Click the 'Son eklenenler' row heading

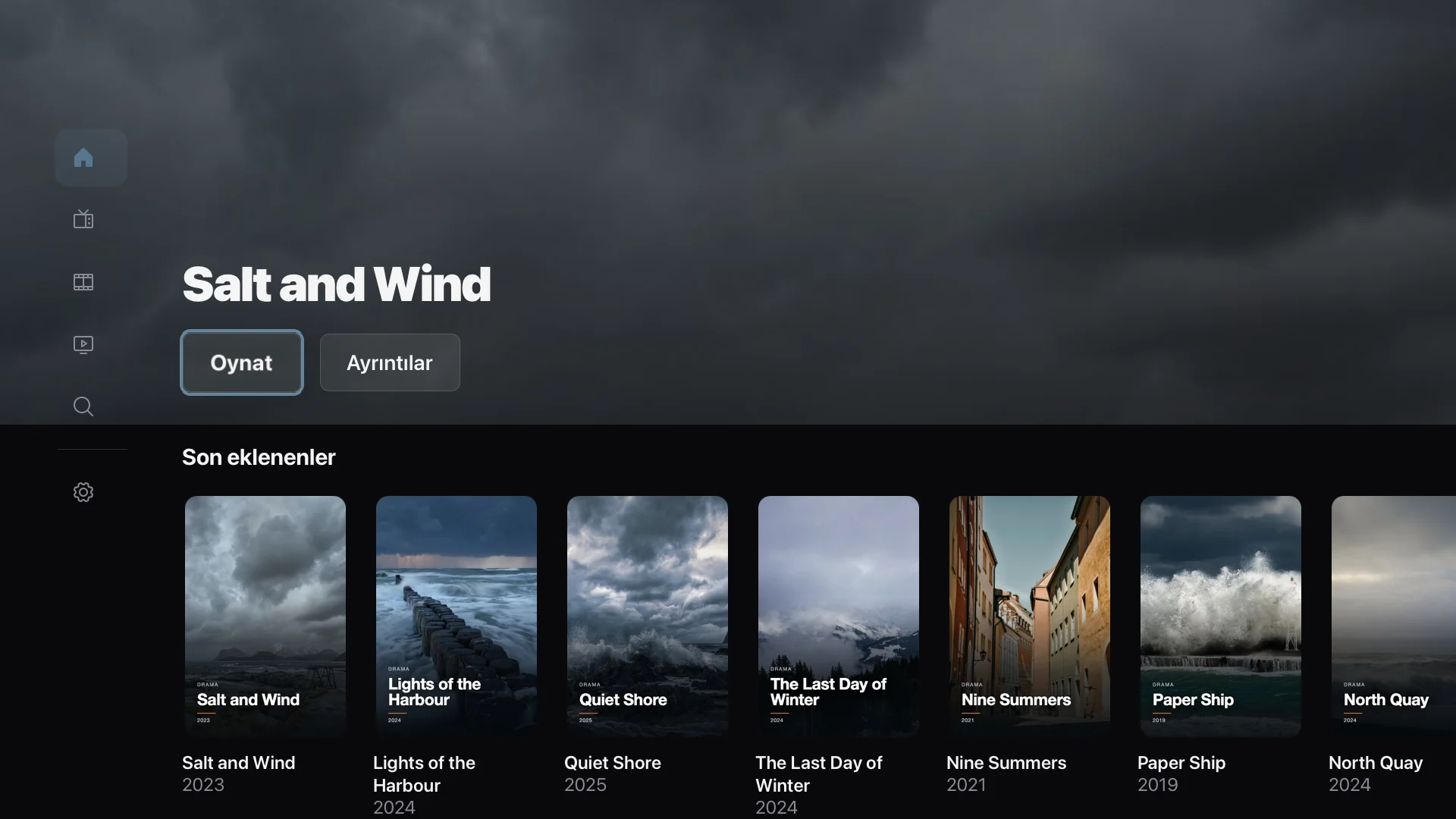259,457
